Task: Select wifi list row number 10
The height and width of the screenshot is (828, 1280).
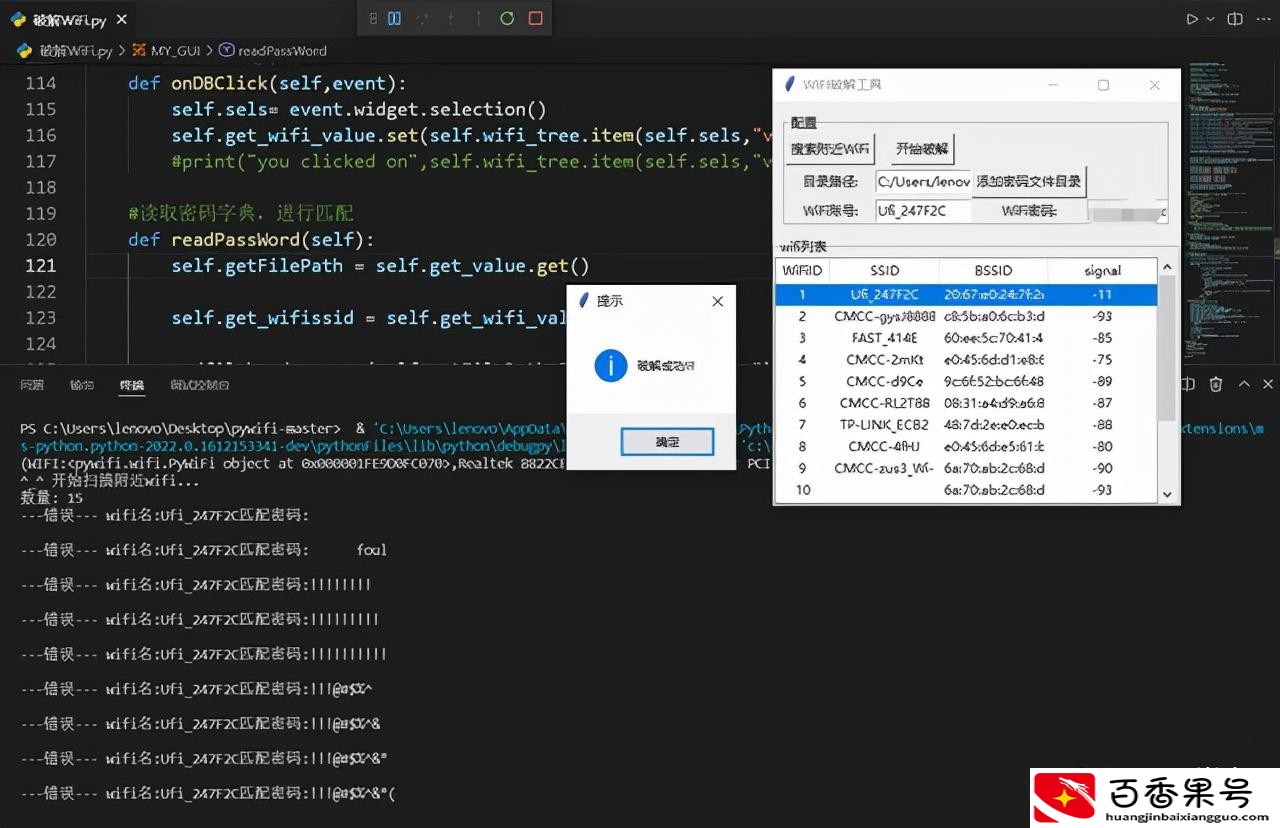Action: (x=966, y=490)
